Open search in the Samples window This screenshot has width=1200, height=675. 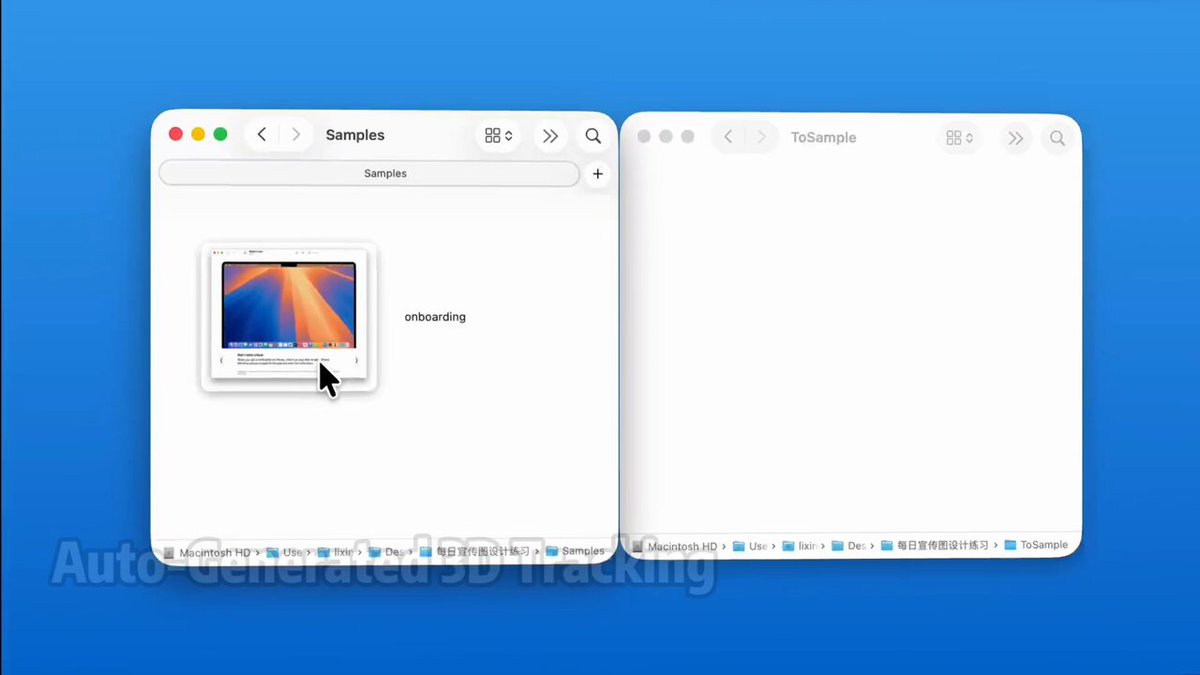[x=593, y=136]
